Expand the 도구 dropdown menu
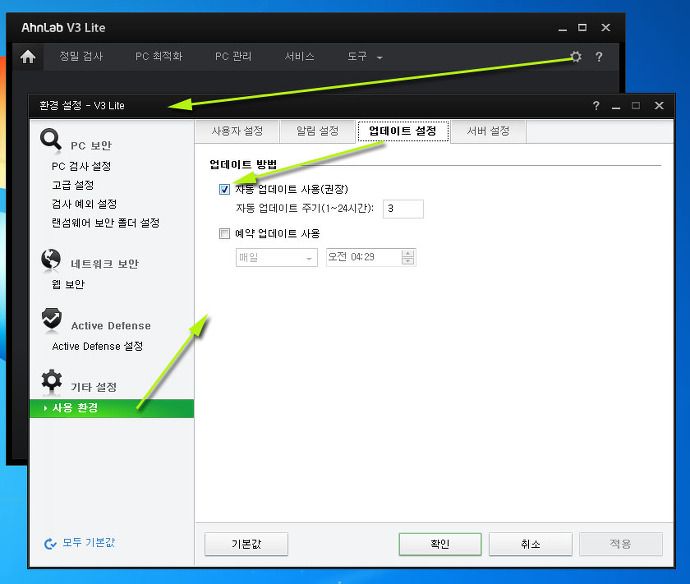This screenshot has width=690, height=584. pos(364,56)
